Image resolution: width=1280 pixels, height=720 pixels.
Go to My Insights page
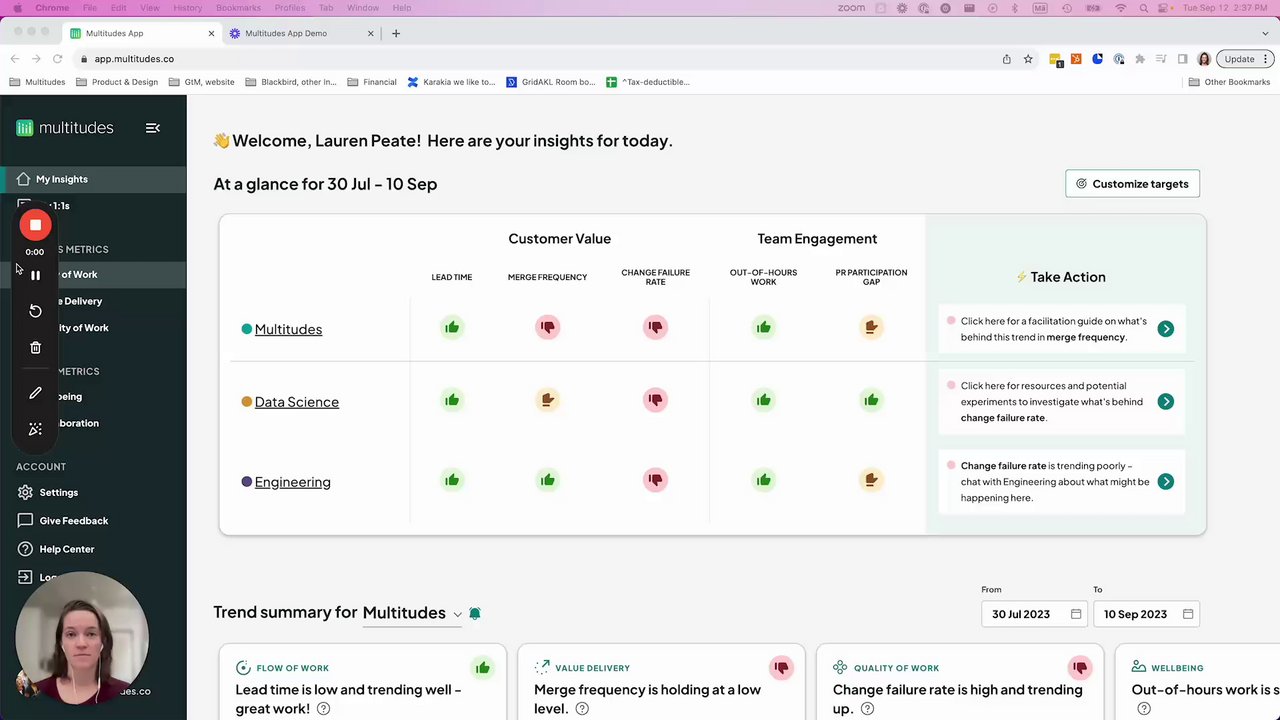point(61,179)
